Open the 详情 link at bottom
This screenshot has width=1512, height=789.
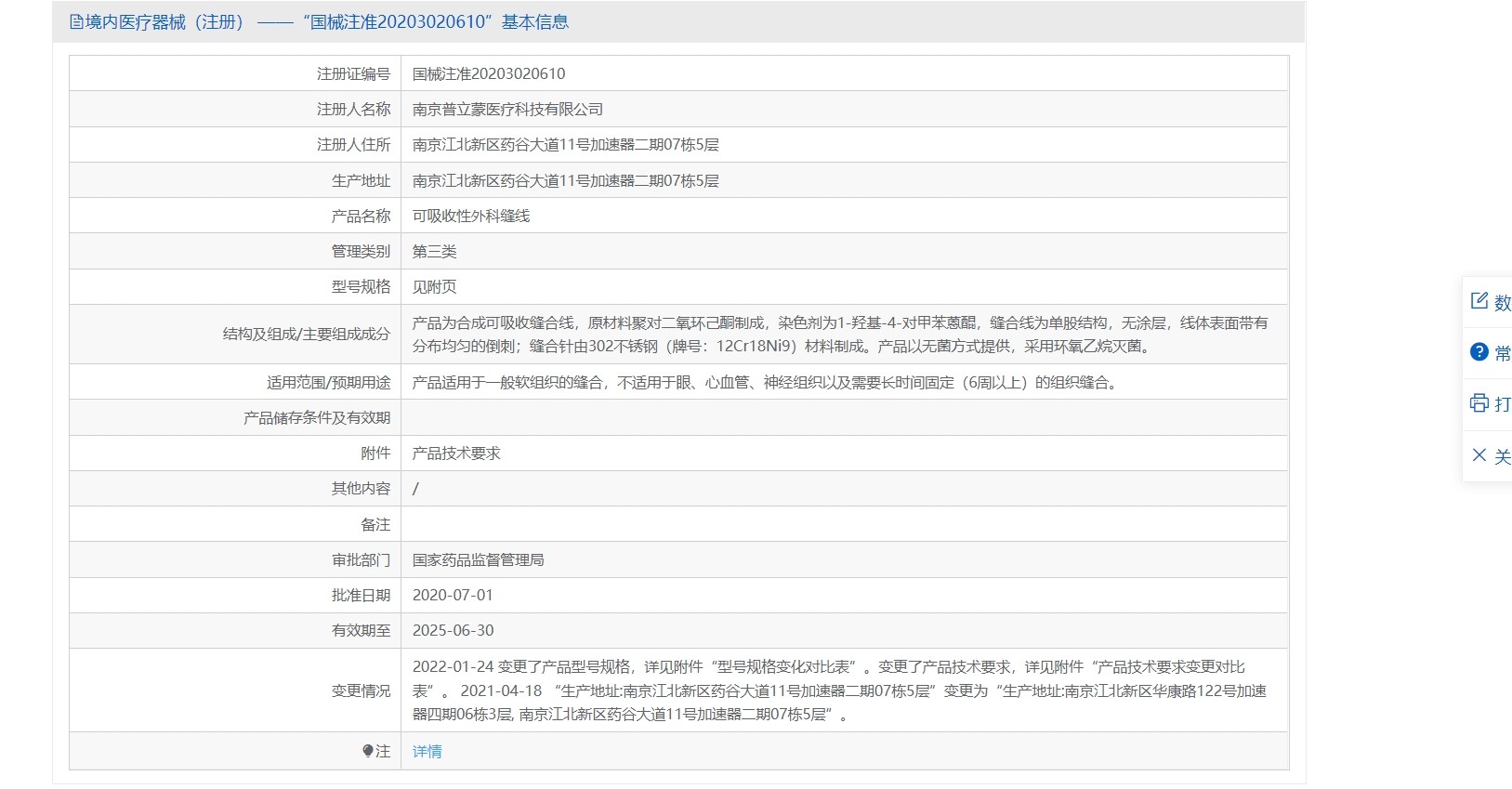(427, 751)
